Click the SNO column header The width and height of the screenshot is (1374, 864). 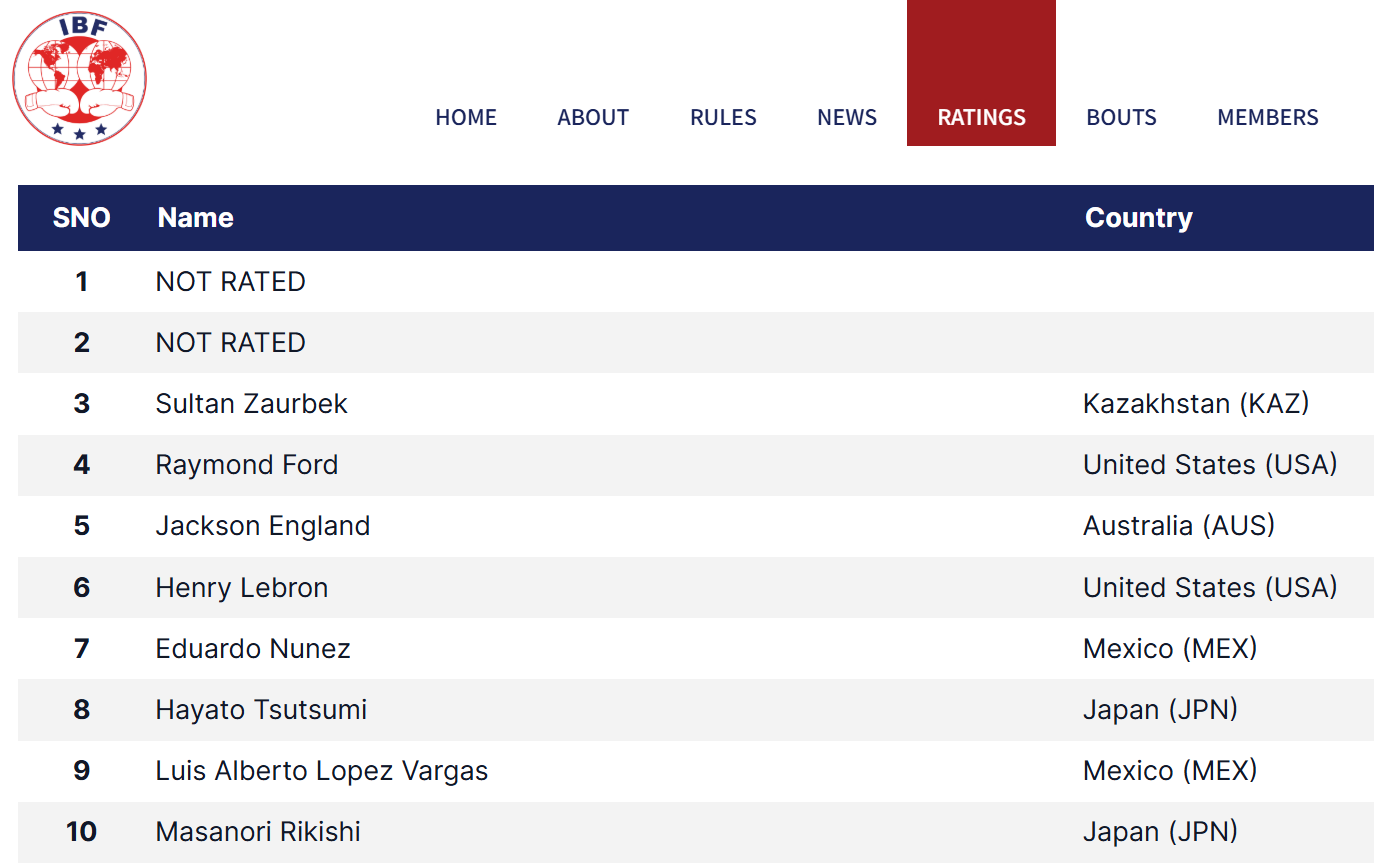81,218
